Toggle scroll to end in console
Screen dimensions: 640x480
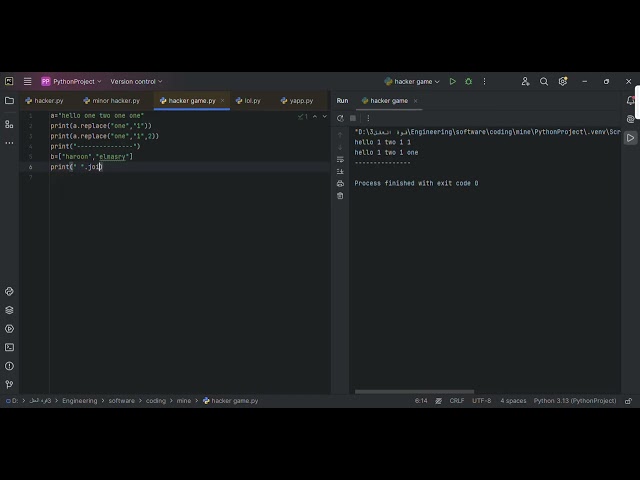tap(340, 171)
